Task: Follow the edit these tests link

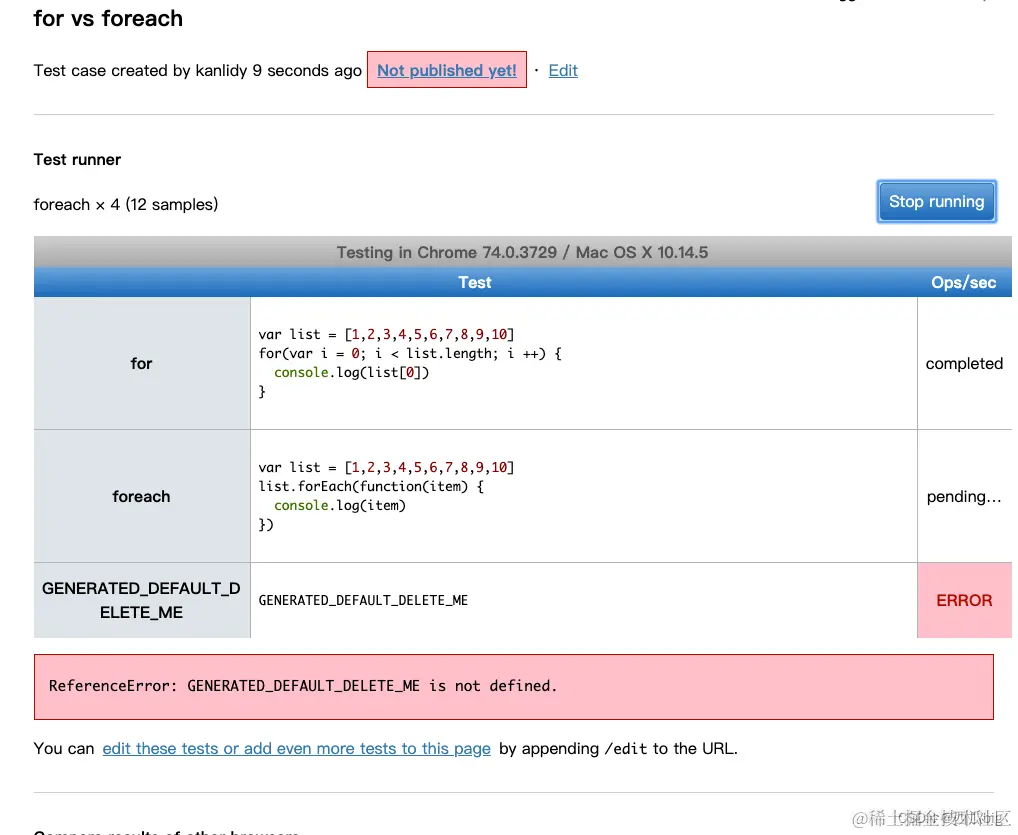Action: tap(297, 749)
